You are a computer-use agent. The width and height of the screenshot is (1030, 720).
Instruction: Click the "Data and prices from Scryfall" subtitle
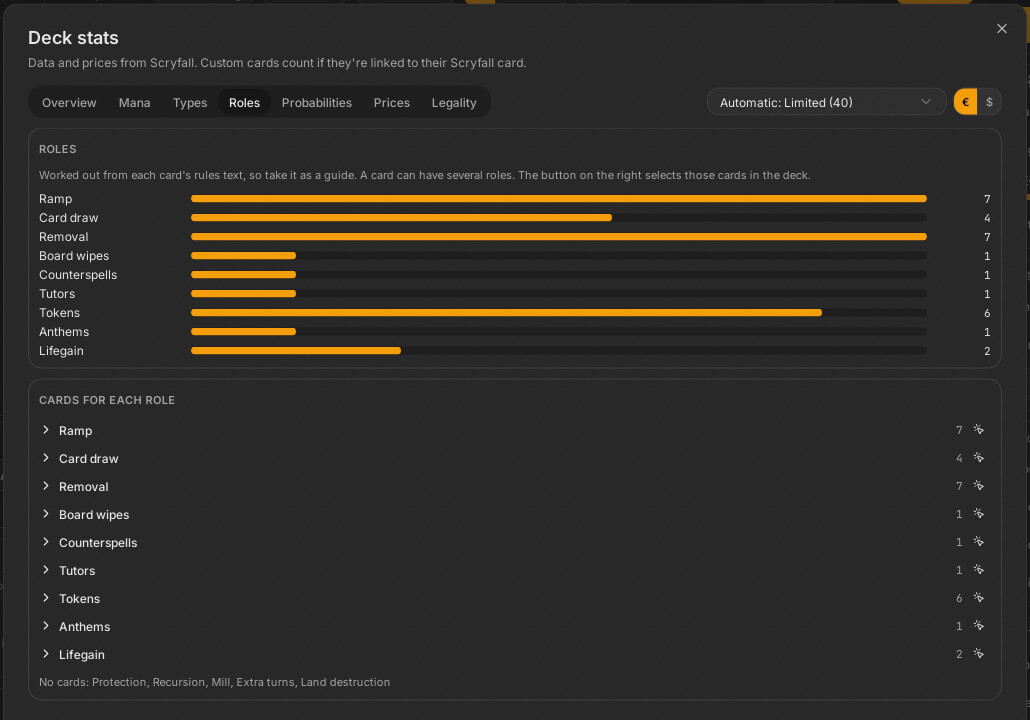pyautogui.click(x=277, y=63)
